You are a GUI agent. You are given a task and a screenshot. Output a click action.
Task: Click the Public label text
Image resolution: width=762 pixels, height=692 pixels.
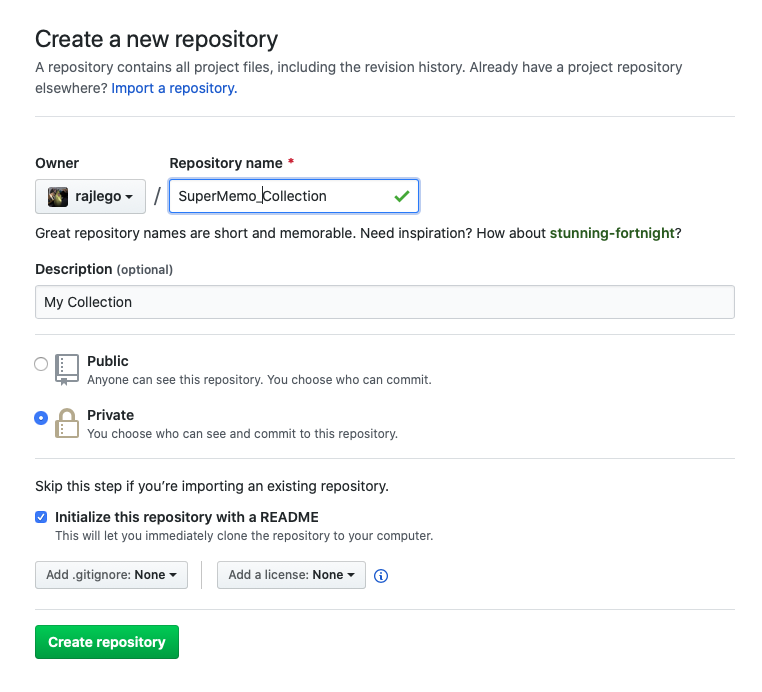(108, 361)
